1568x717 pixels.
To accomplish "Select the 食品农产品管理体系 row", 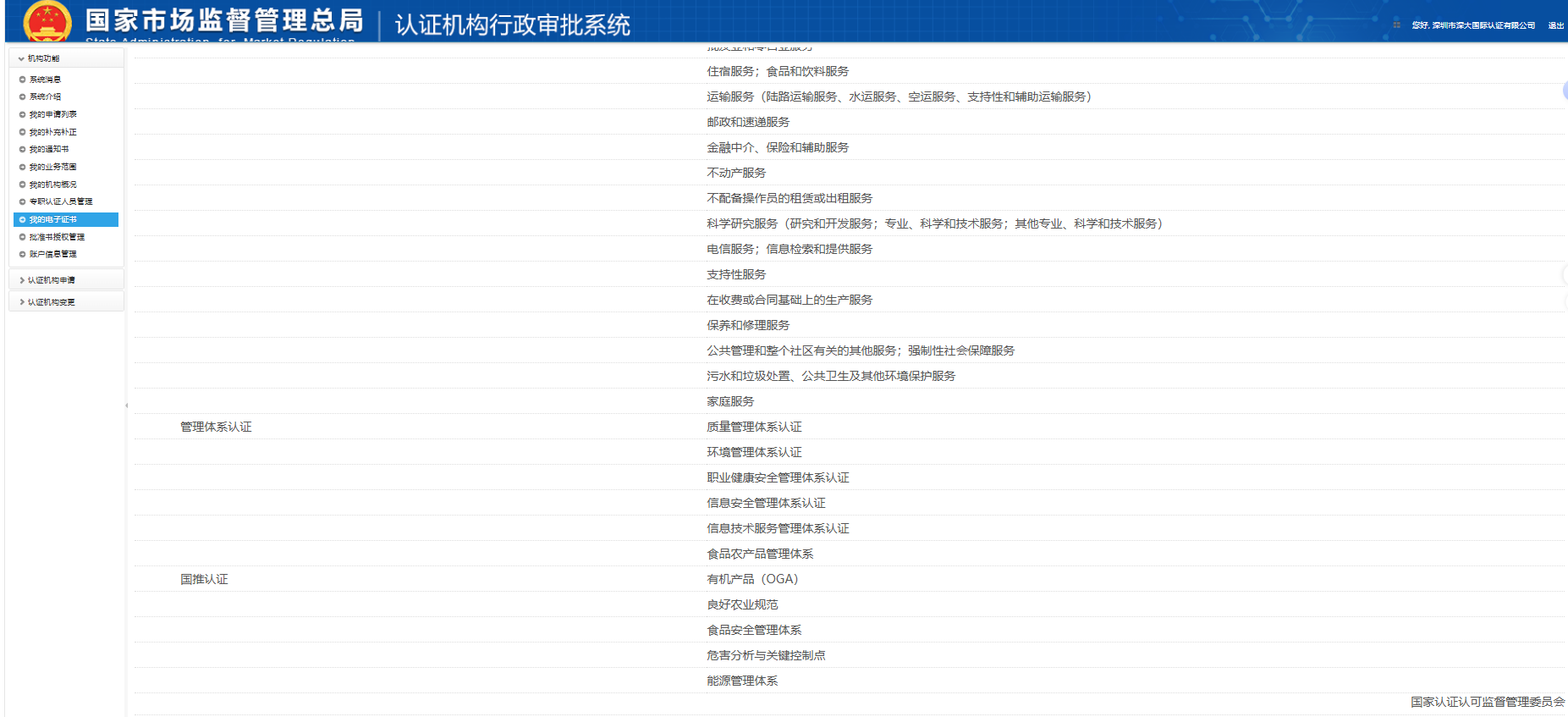I will click(x=849, y=554).
